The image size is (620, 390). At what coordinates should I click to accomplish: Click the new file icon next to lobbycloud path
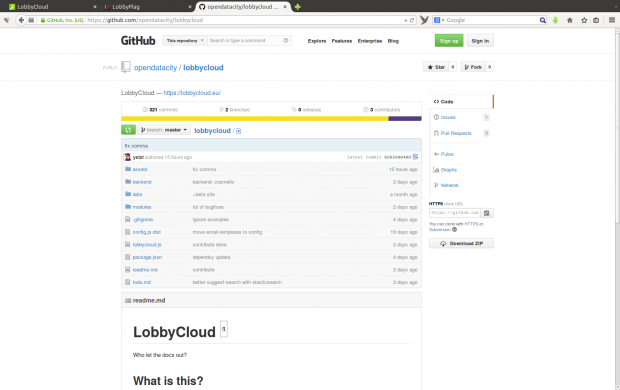[238, 131]
